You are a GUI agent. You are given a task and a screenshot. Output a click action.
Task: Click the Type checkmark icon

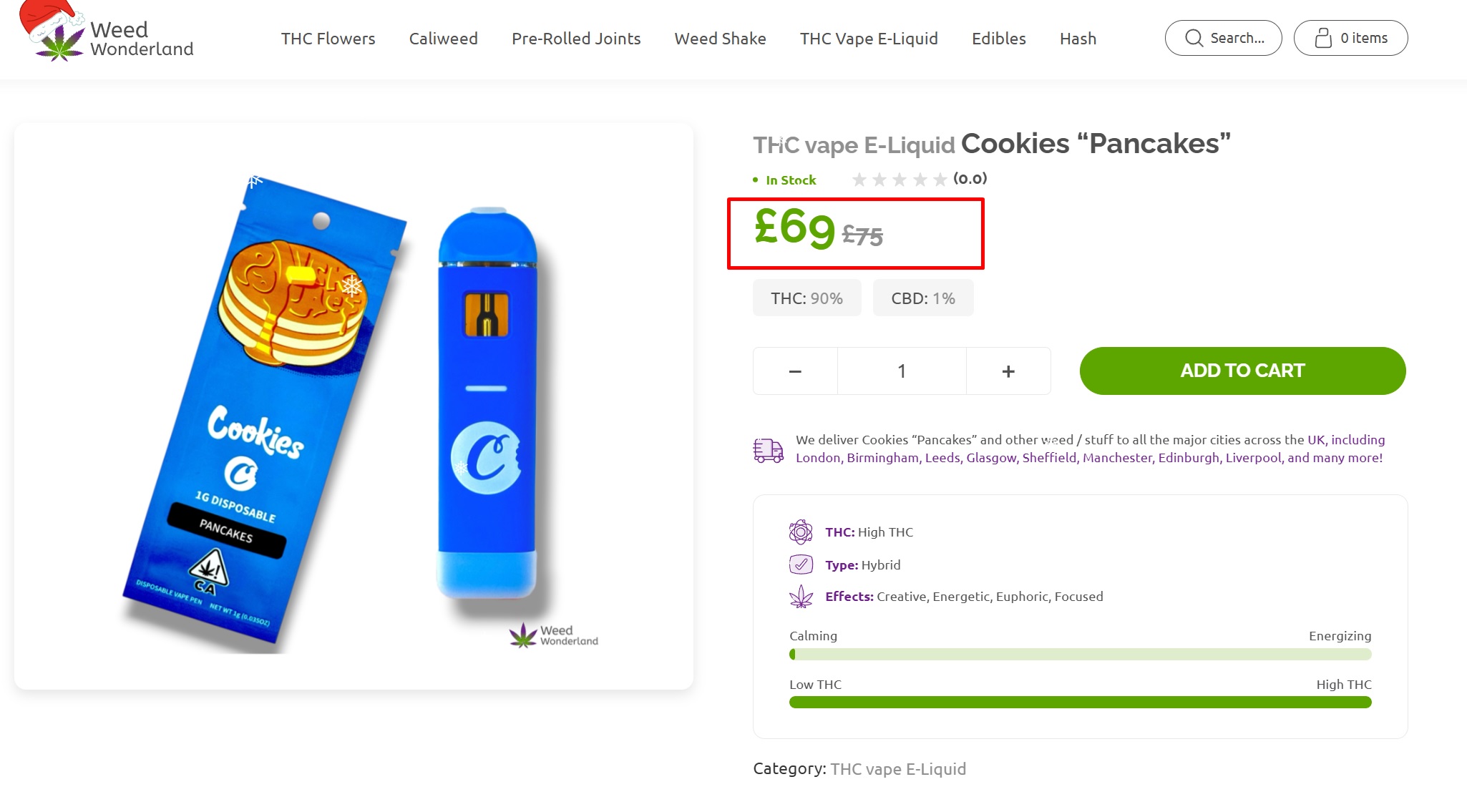pyautogui.click(x=801, y=564)
